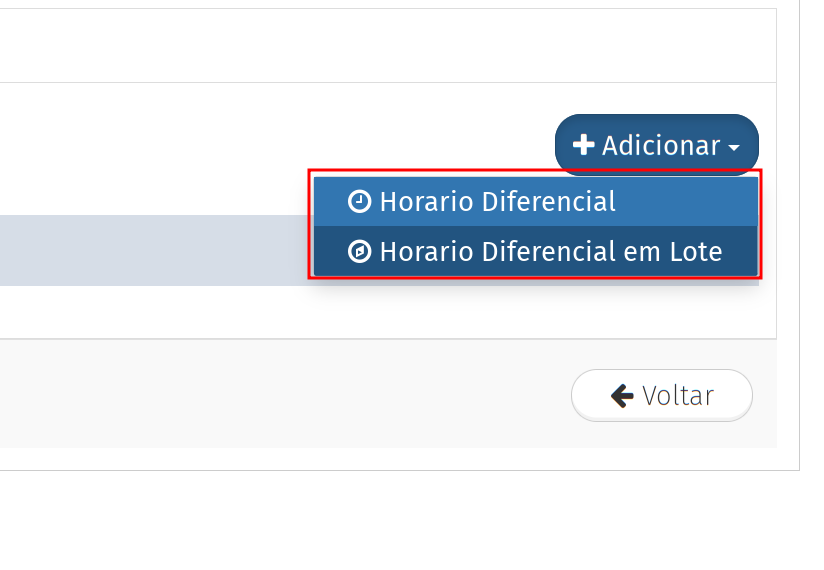Viewport: 824px width, 570px height.
Task: Click the compass icon for em Lote option
Action: (x=359, y=252)
